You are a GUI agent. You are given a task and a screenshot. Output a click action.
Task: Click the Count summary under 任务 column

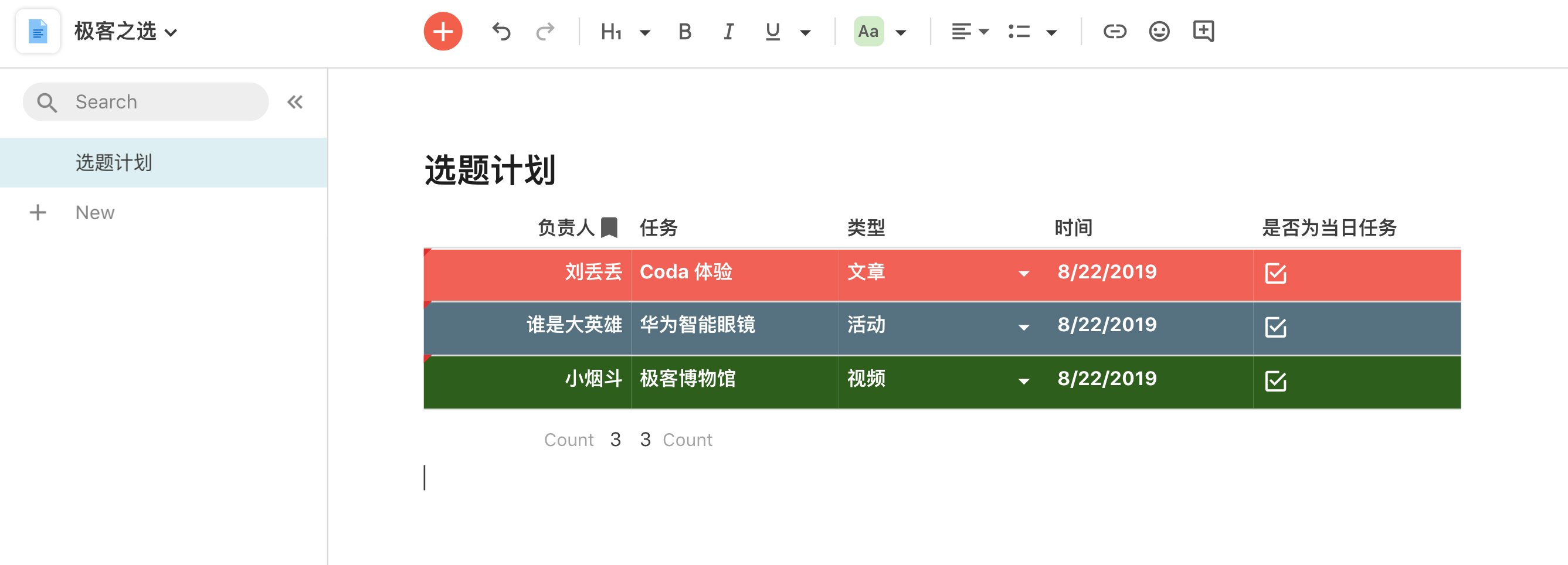click(676, 439)
